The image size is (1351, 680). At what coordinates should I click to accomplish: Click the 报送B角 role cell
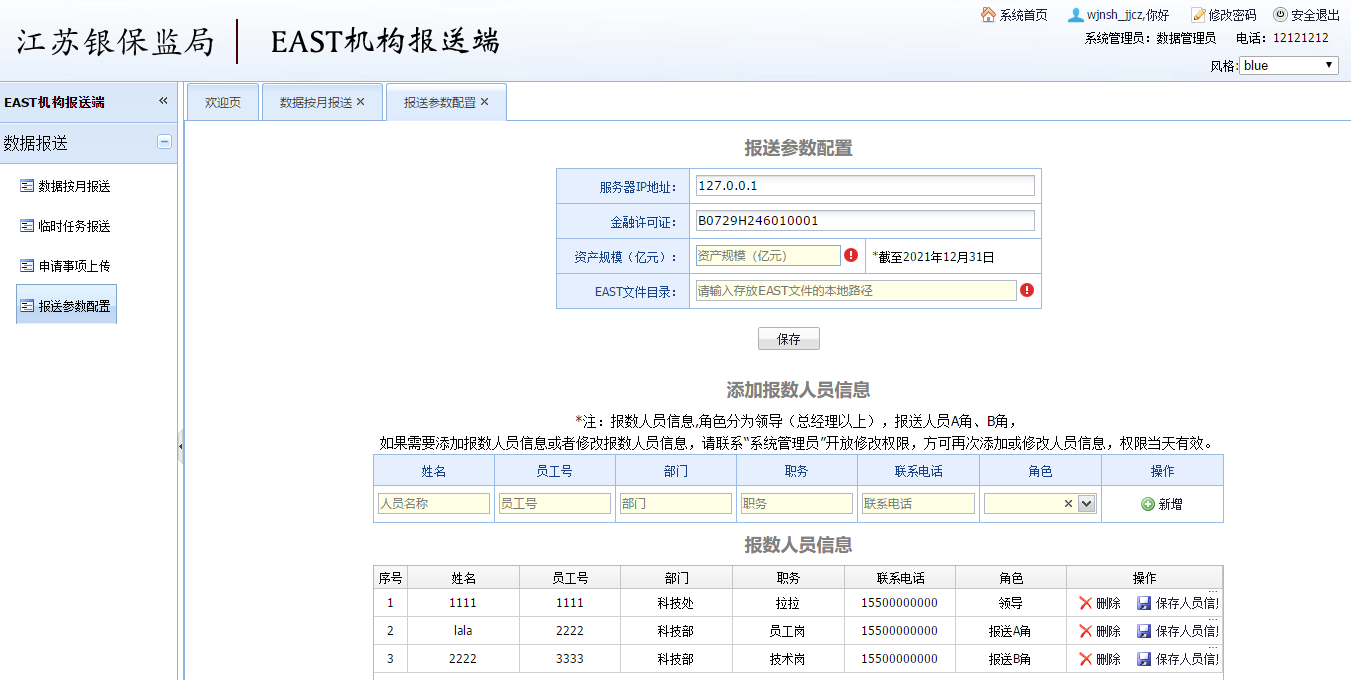(1011, 659)
